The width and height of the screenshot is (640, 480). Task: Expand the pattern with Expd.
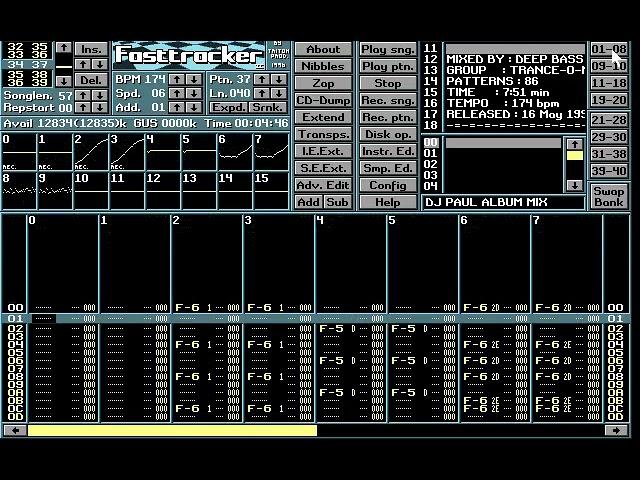(x=229, y=107)
